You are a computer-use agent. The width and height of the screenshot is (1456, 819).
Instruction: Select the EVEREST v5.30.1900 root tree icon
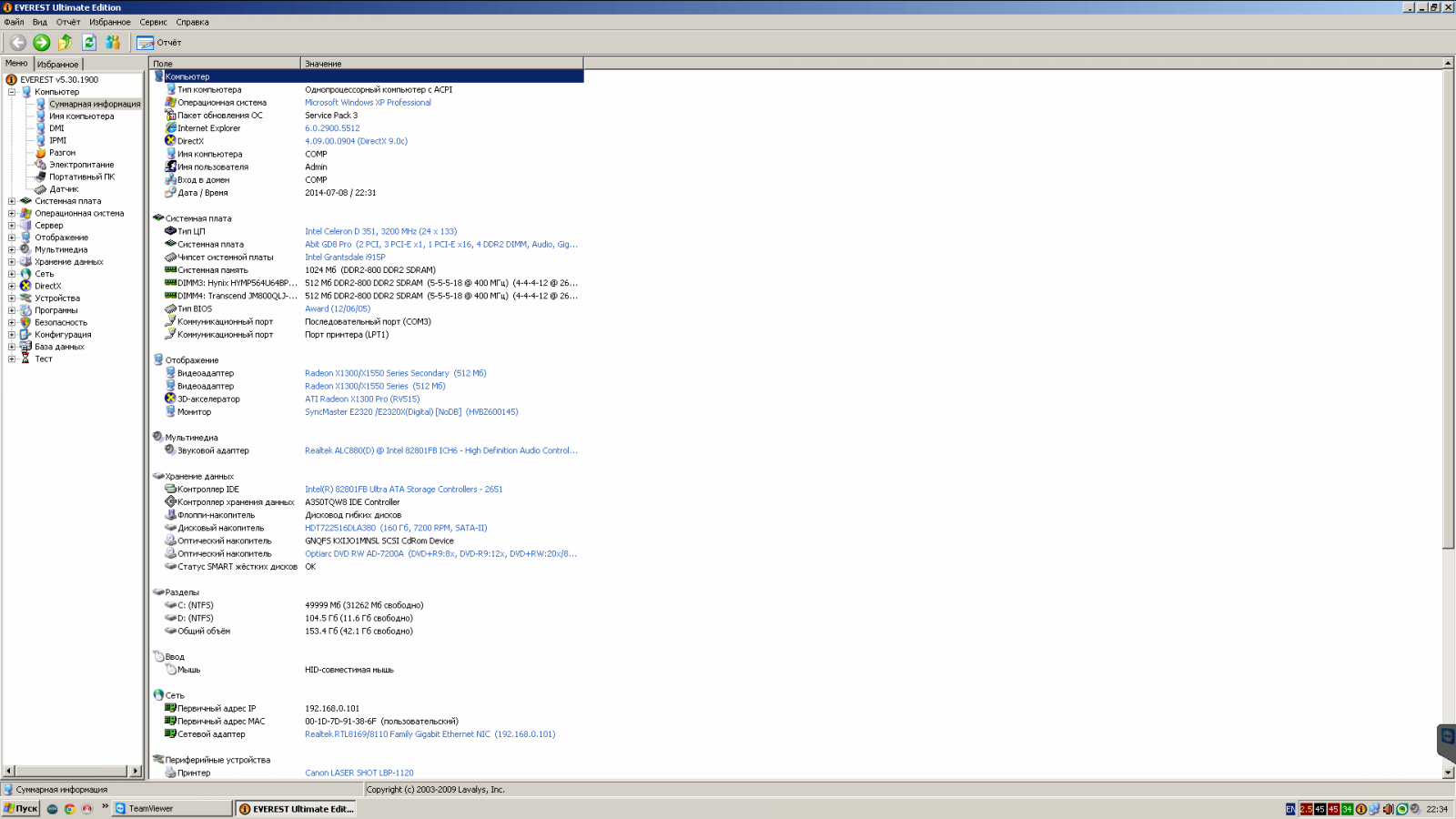click(x=12, y=79)
